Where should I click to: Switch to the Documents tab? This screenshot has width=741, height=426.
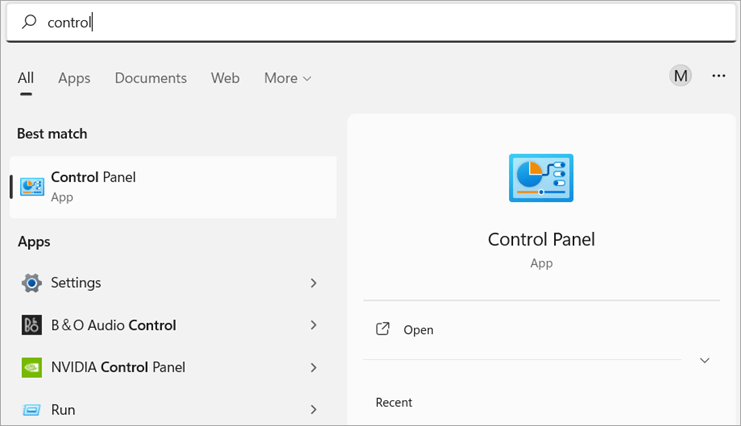click(x=151, y=78)
